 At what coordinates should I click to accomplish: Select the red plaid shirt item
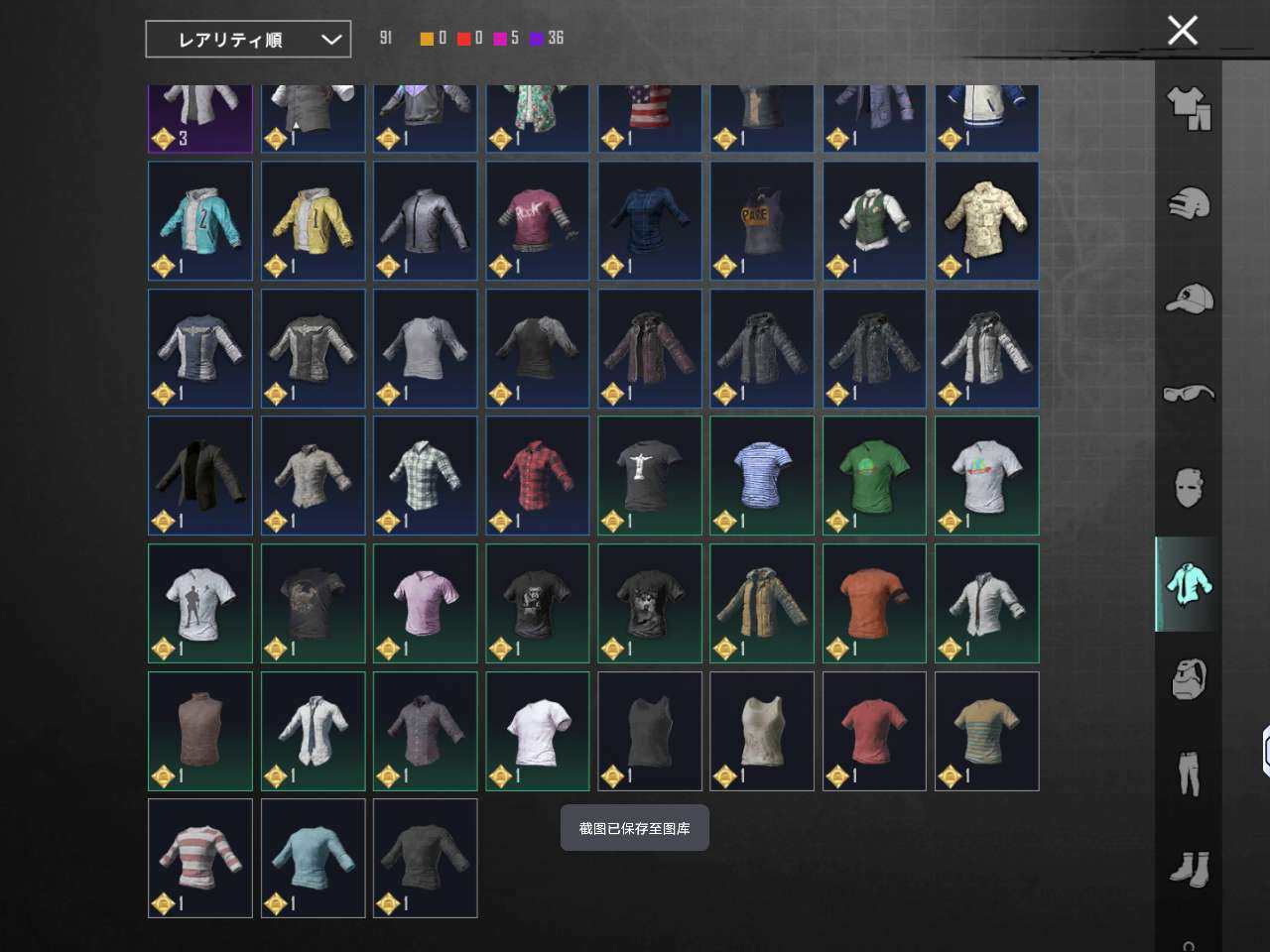(x=538, y=476)
